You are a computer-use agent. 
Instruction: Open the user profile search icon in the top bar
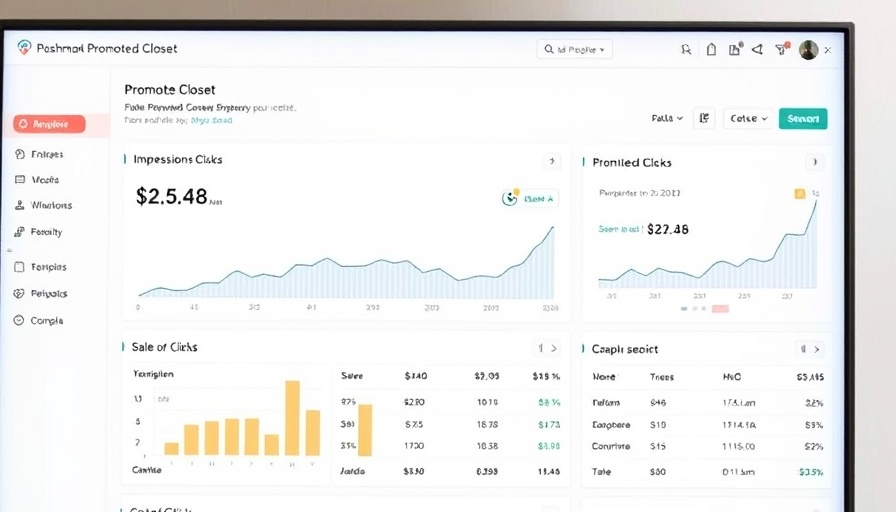pyautogui.click(x=686, y=50)
